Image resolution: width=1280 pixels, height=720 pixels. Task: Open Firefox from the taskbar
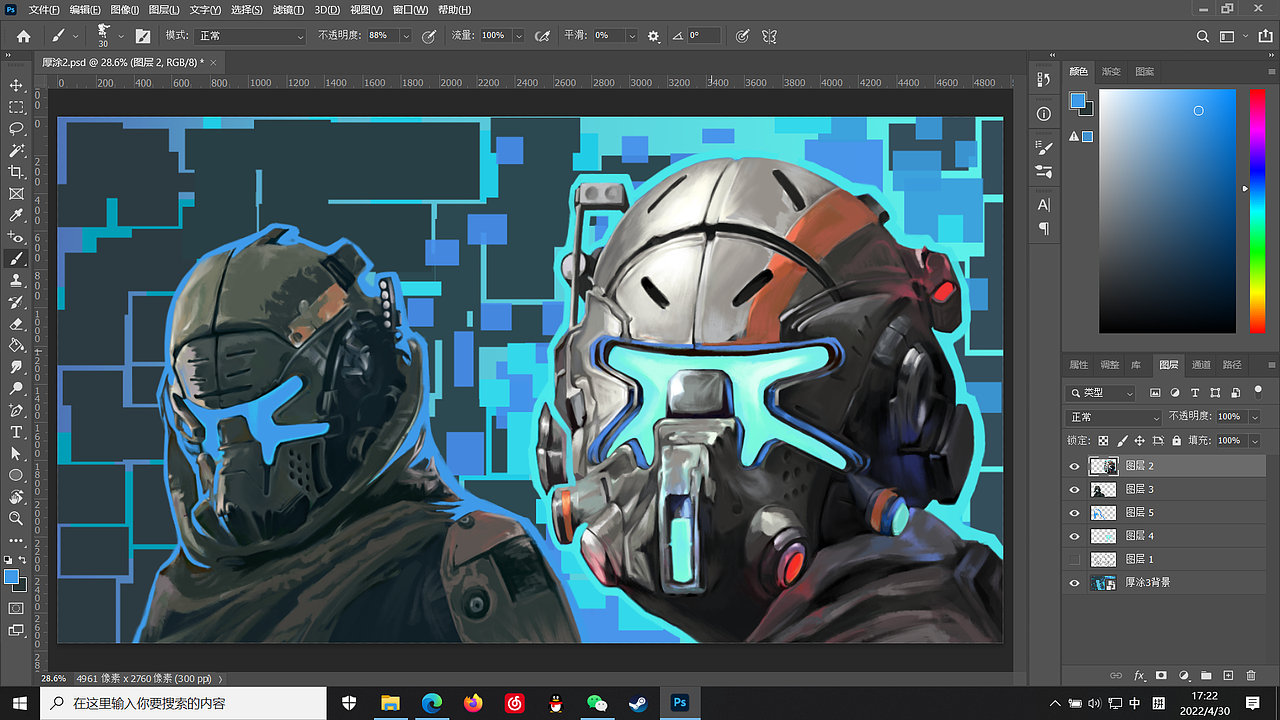pyautogui.click(x=473, y=703)
